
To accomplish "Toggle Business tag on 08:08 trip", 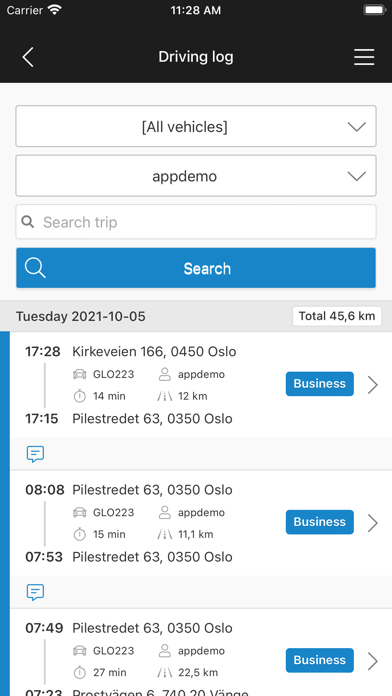I will 320,522.
